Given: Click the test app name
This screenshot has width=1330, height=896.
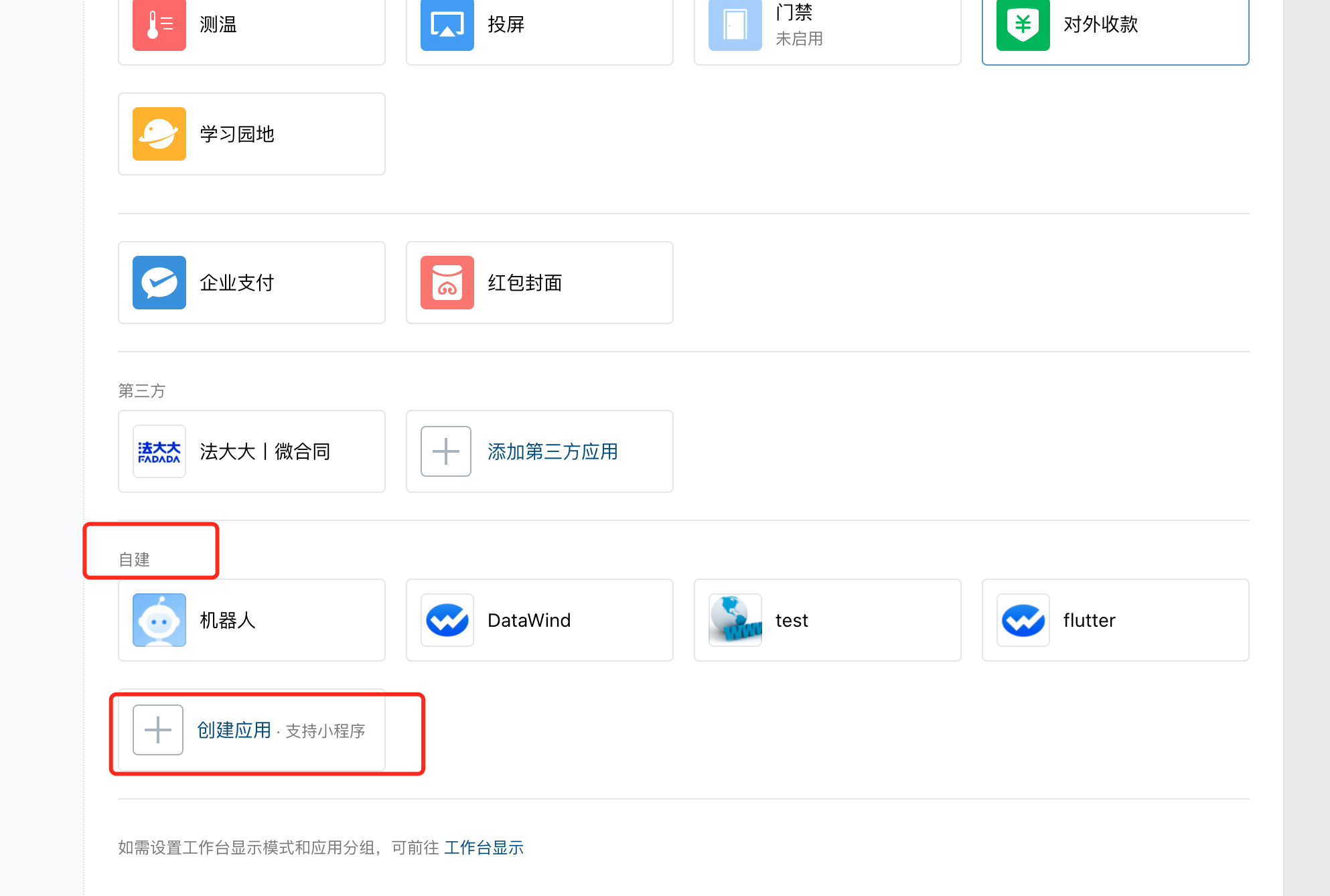Looking at the screenshot, I should 792,620.
